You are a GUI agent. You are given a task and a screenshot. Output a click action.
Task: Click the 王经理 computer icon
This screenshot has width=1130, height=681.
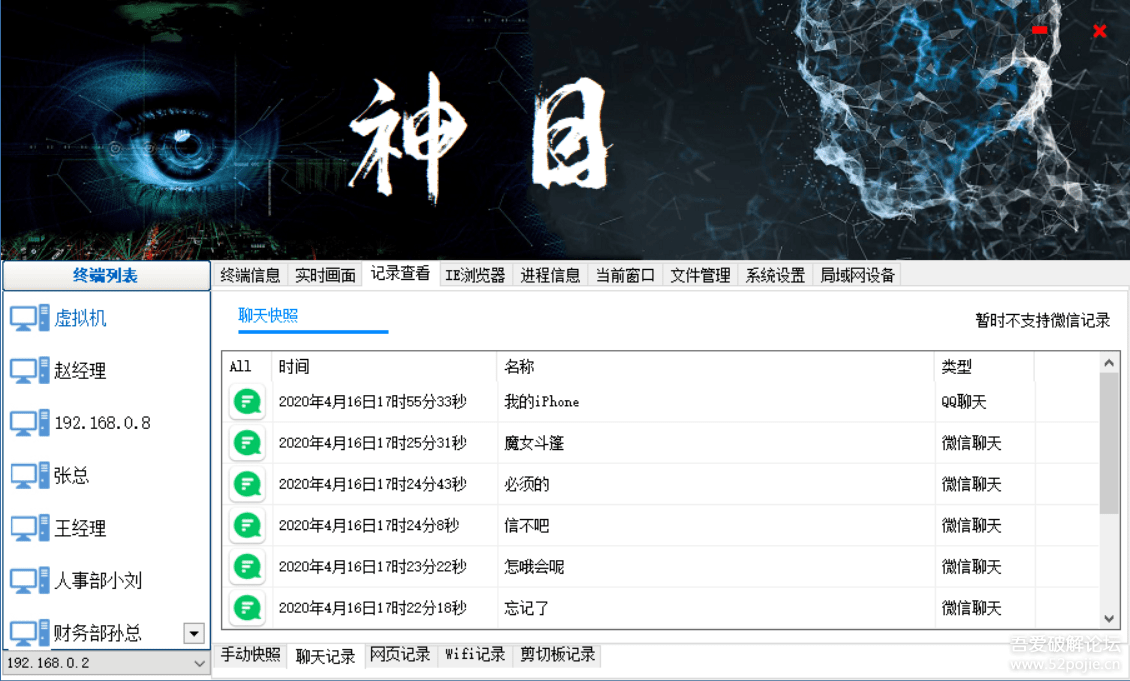[26, 527]
